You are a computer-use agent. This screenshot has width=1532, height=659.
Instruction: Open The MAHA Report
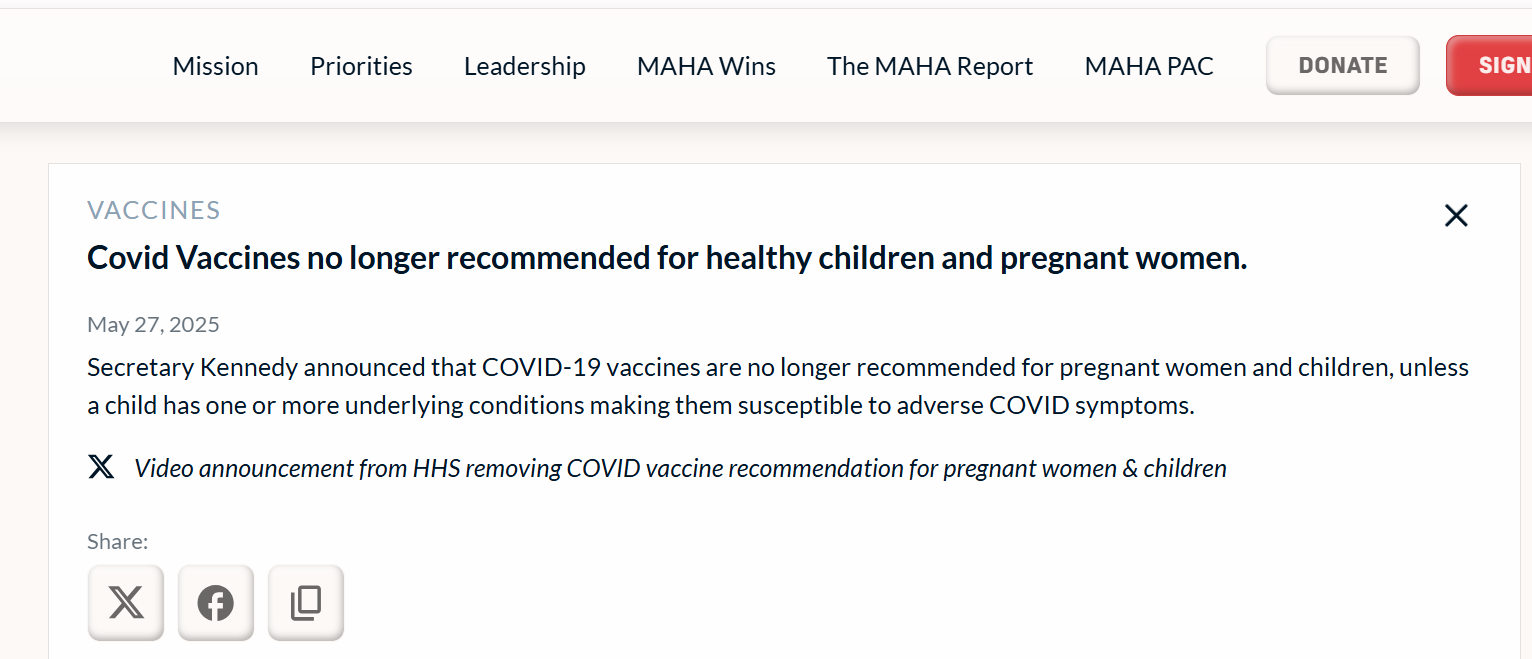(930, 66)
